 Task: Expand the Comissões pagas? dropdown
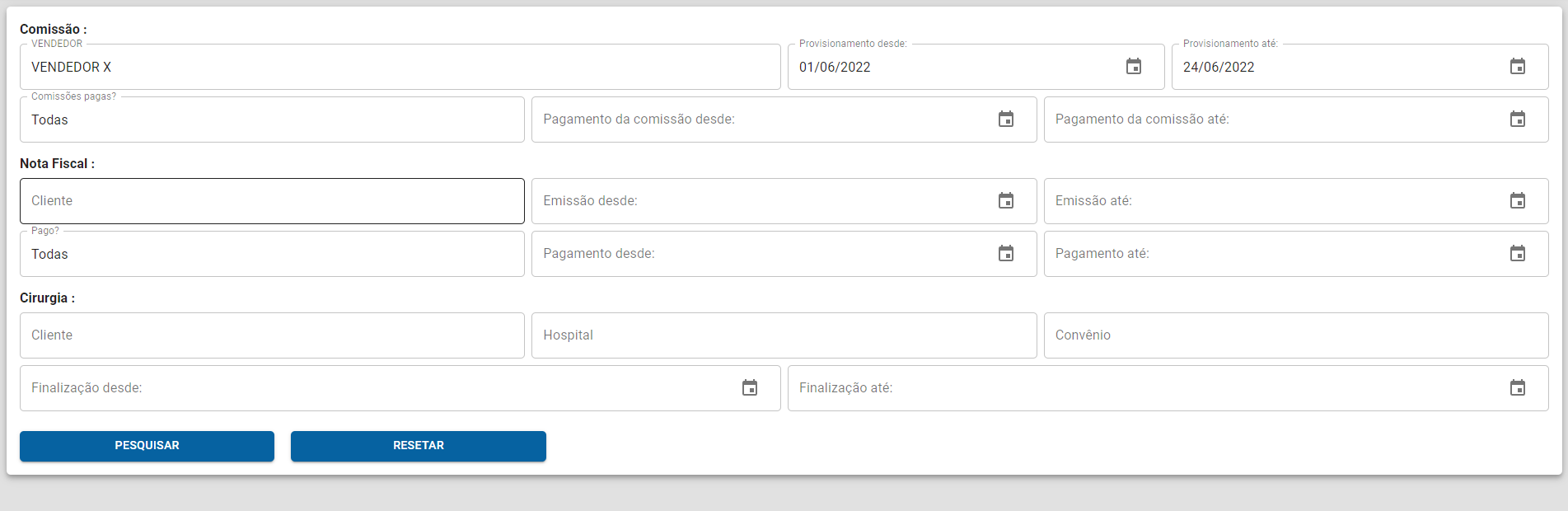[x=272, y=120]
